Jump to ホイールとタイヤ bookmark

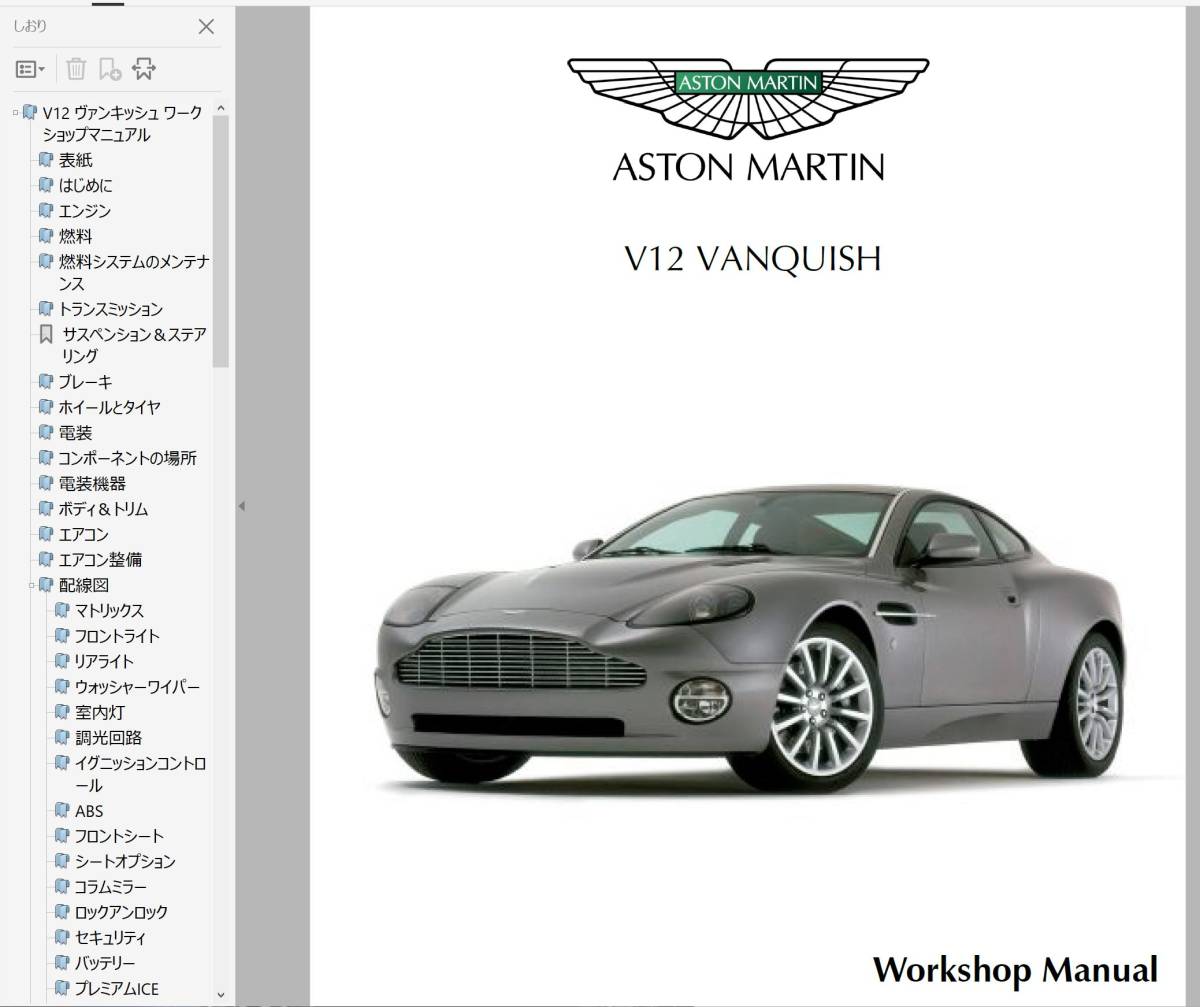pyautogui.click(x=109, y=407)
